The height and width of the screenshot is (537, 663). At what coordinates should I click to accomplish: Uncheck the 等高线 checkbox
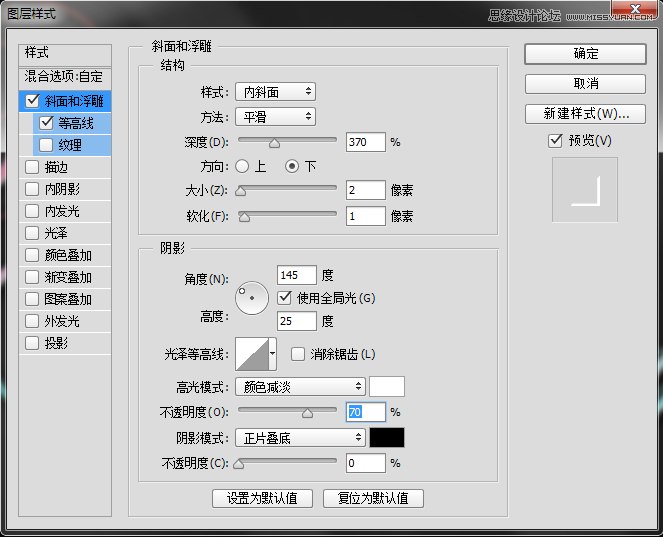[x=46, y=123]
